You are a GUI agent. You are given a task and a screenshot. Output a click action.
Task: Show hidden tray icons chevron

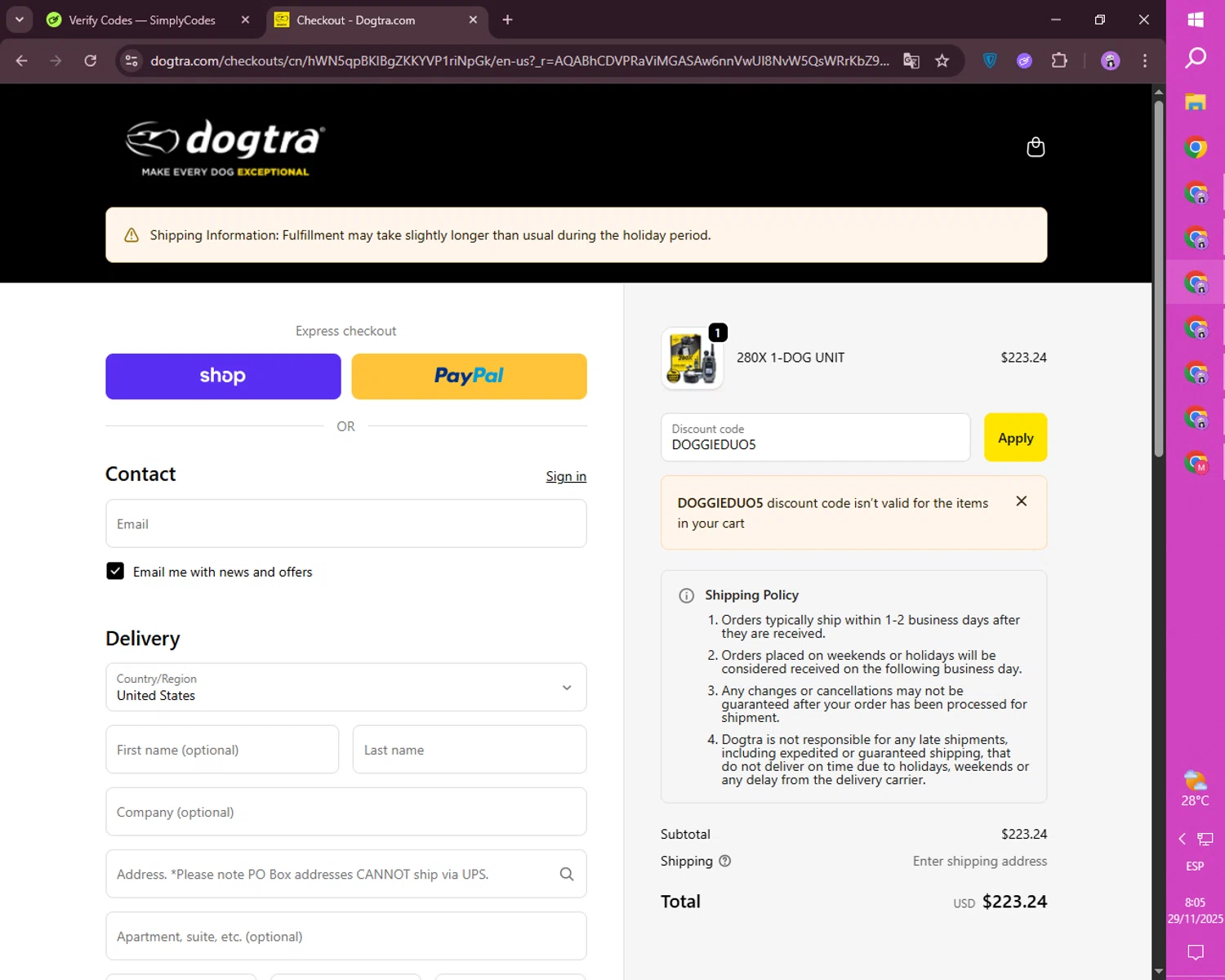[1182, 839]
